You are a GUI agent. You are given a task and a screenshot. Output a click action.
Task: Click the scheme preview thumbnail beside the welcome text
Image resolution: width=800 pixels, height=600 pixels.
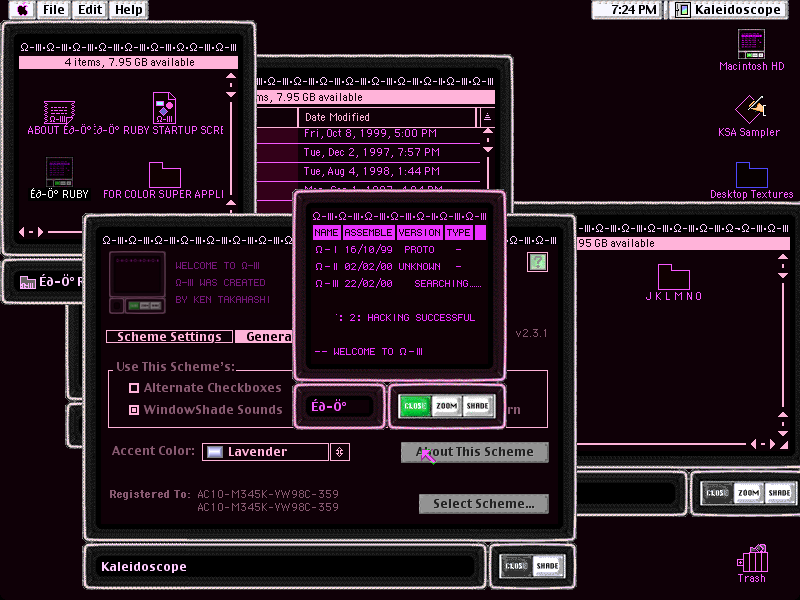[137, 282]
